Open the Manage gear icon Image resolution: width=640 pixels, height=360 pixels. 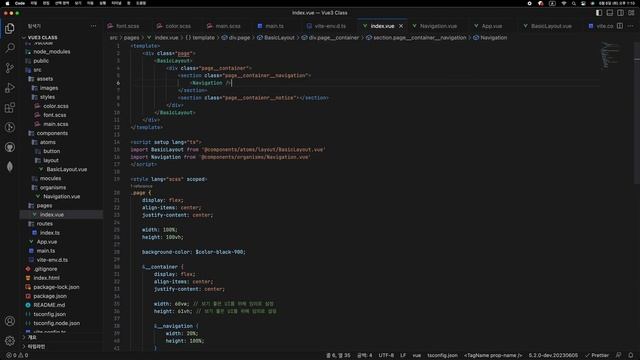pyautogui.click(x=10, y=341)
